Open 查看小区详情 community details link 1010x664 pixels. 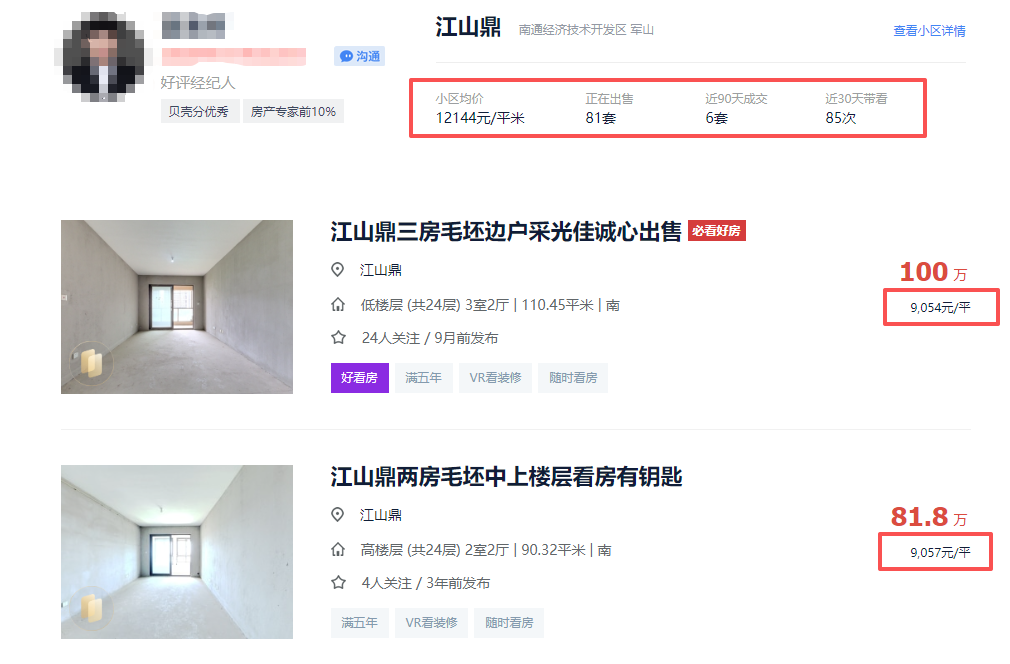pos(929,31)
